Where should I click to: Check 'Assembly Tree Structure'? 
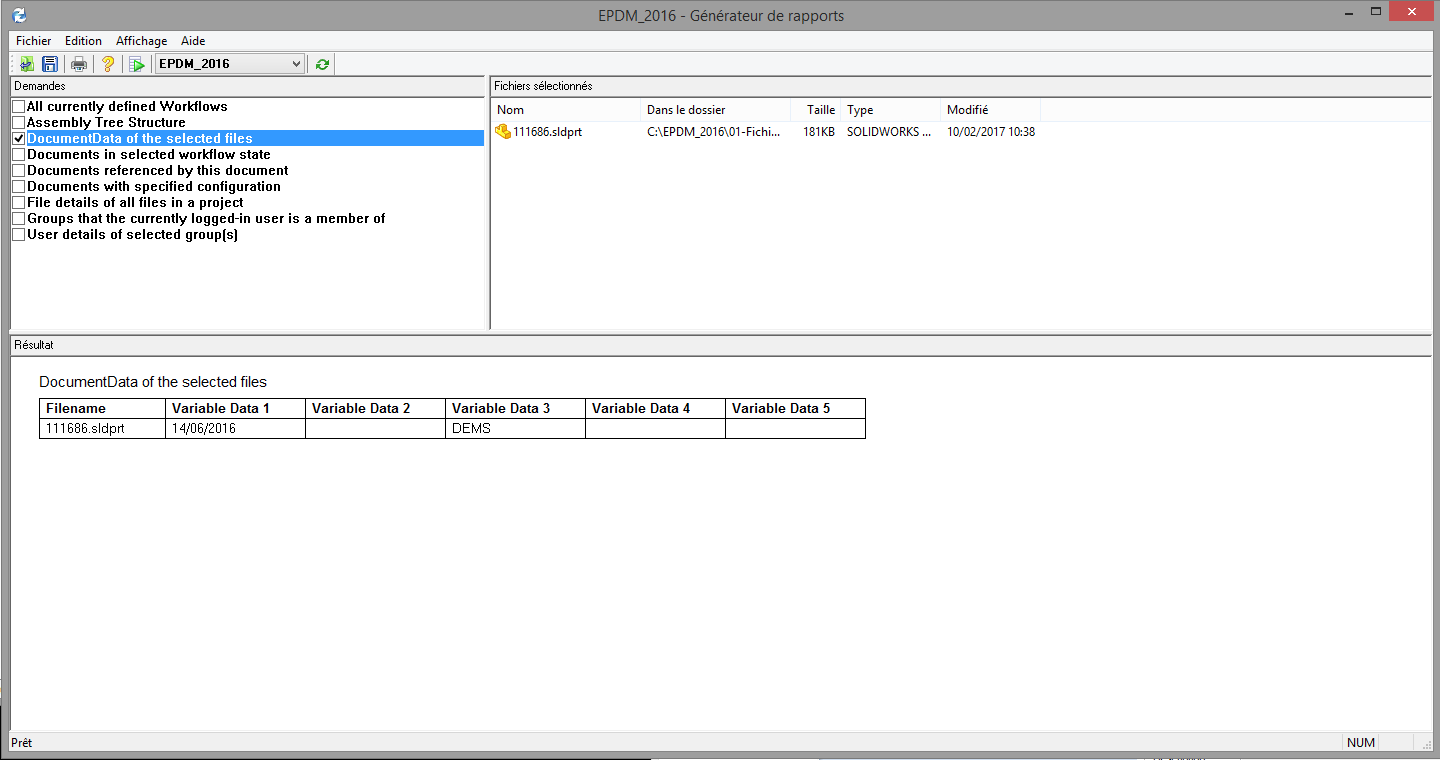tap(19, 123)
